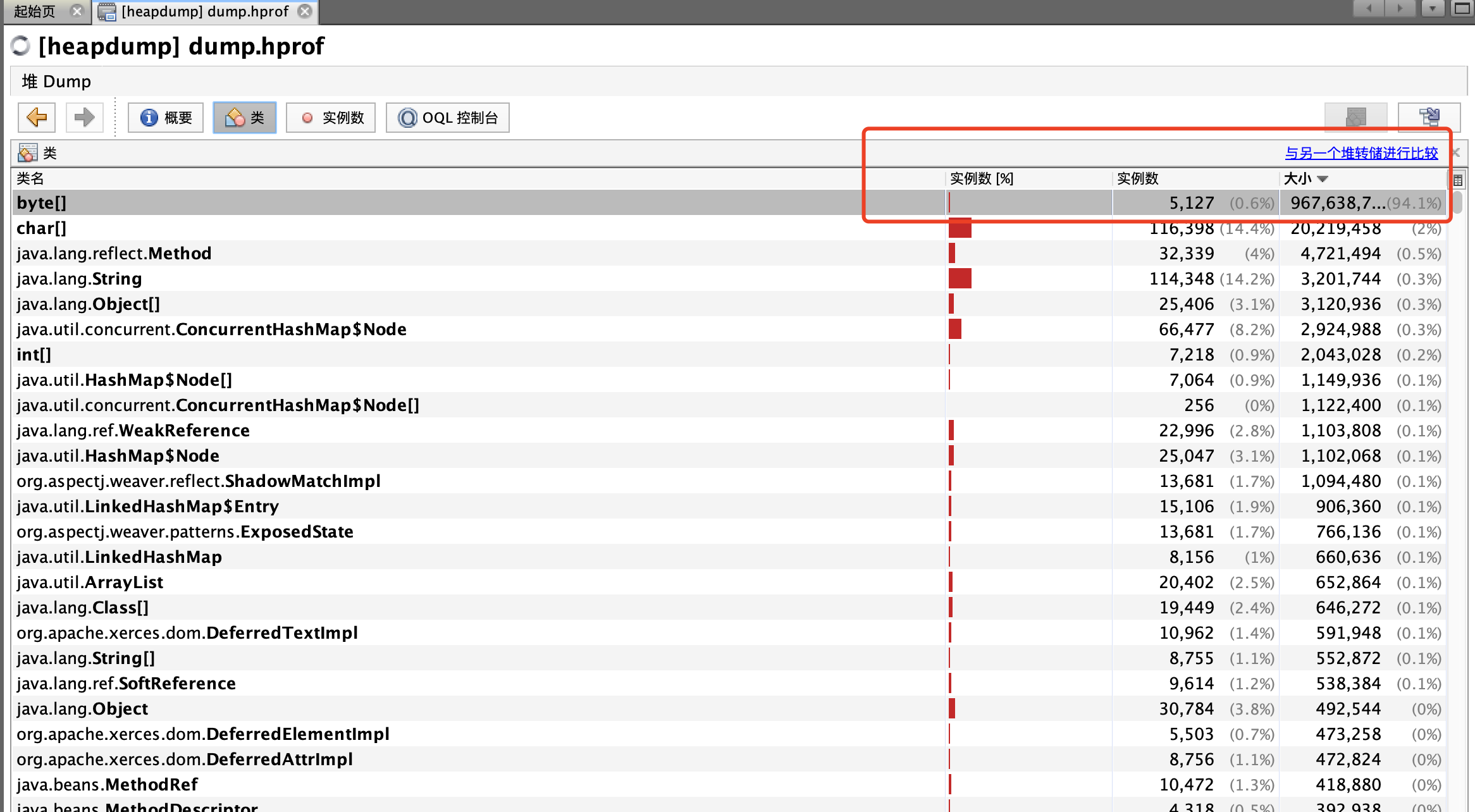Image resolution: width=1475 pixels, height=812 pixels.
Task: Click the String instance count 114,348
Action: (x=1182, y=279)
